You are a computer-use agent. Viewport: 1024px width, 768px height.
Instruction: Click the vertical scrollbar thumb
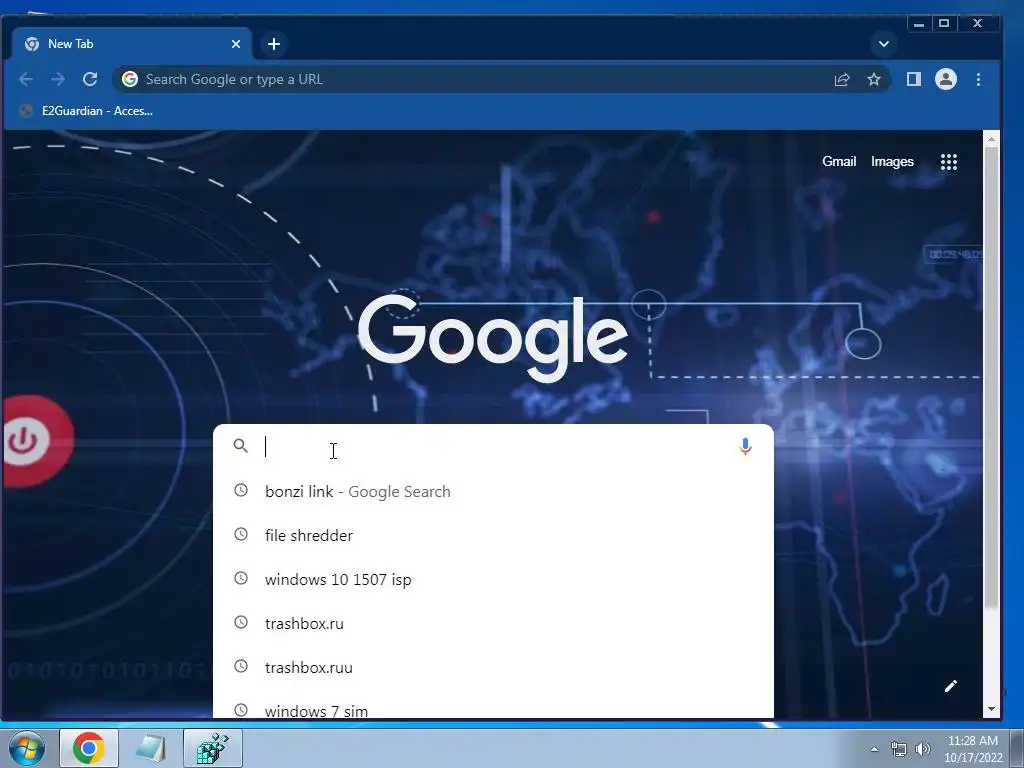(991, 377)
